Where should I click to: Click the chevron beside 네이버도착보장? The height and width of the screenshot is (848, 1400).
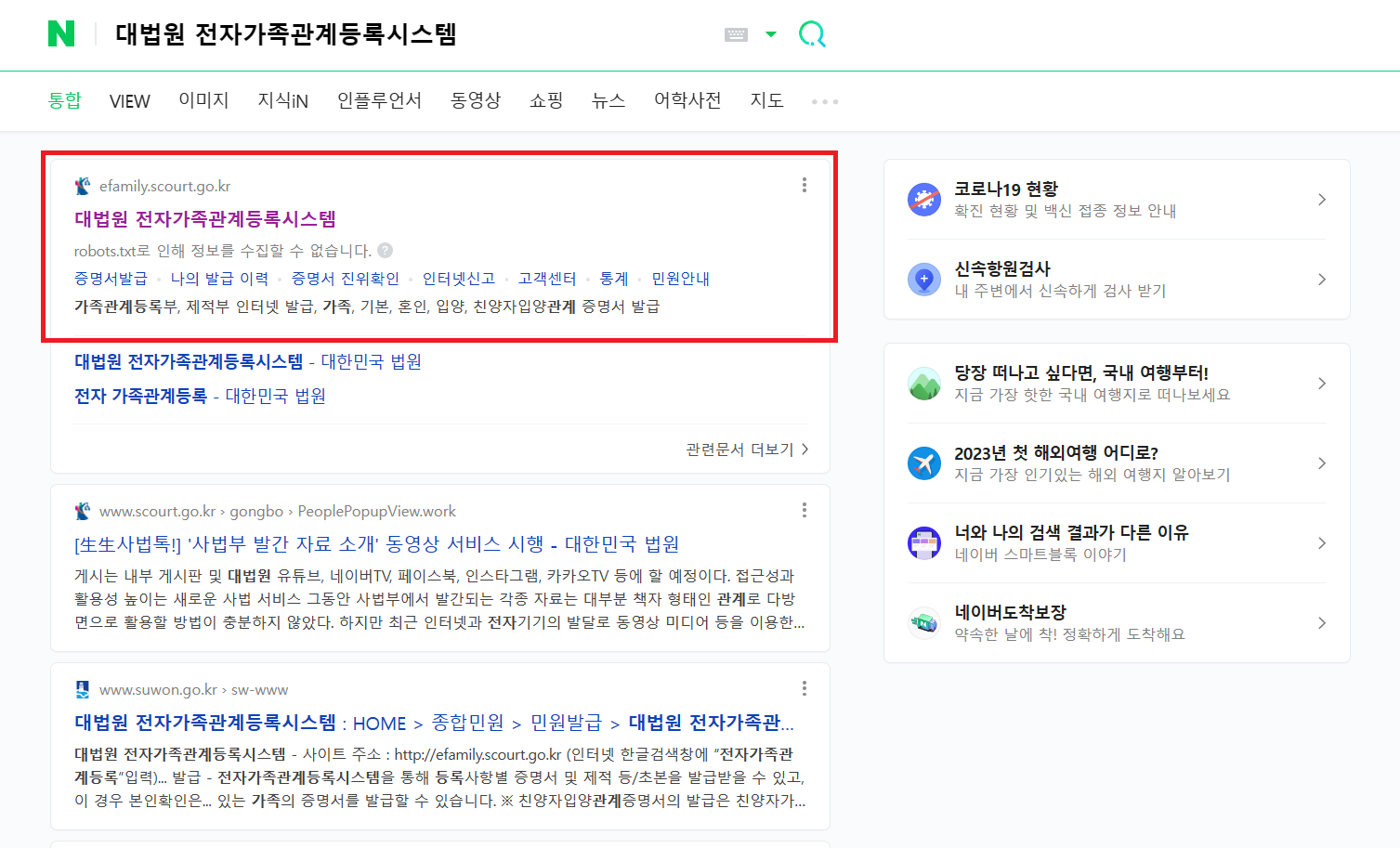click(x=1322, y=623)
